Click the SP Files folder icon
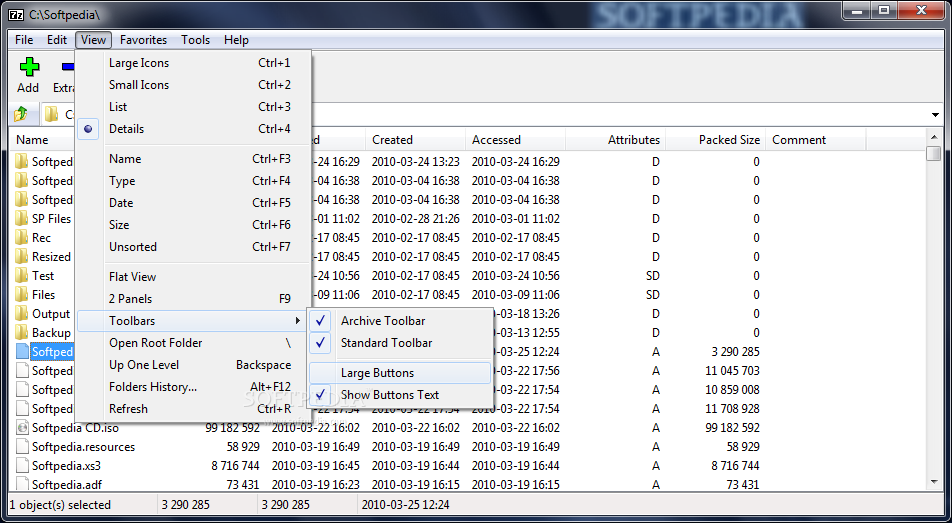This screenshot has width=952, height=523. 22,219
